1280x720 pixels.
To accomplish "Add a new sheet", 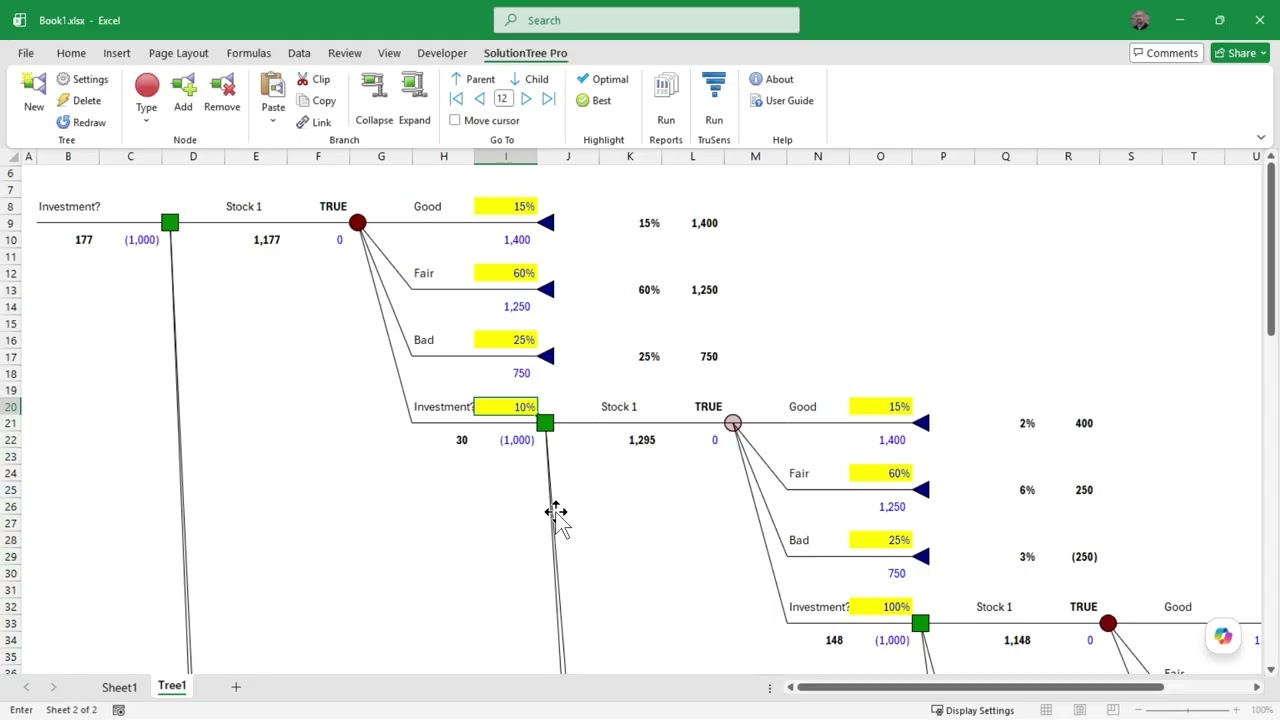I will 236,687.
